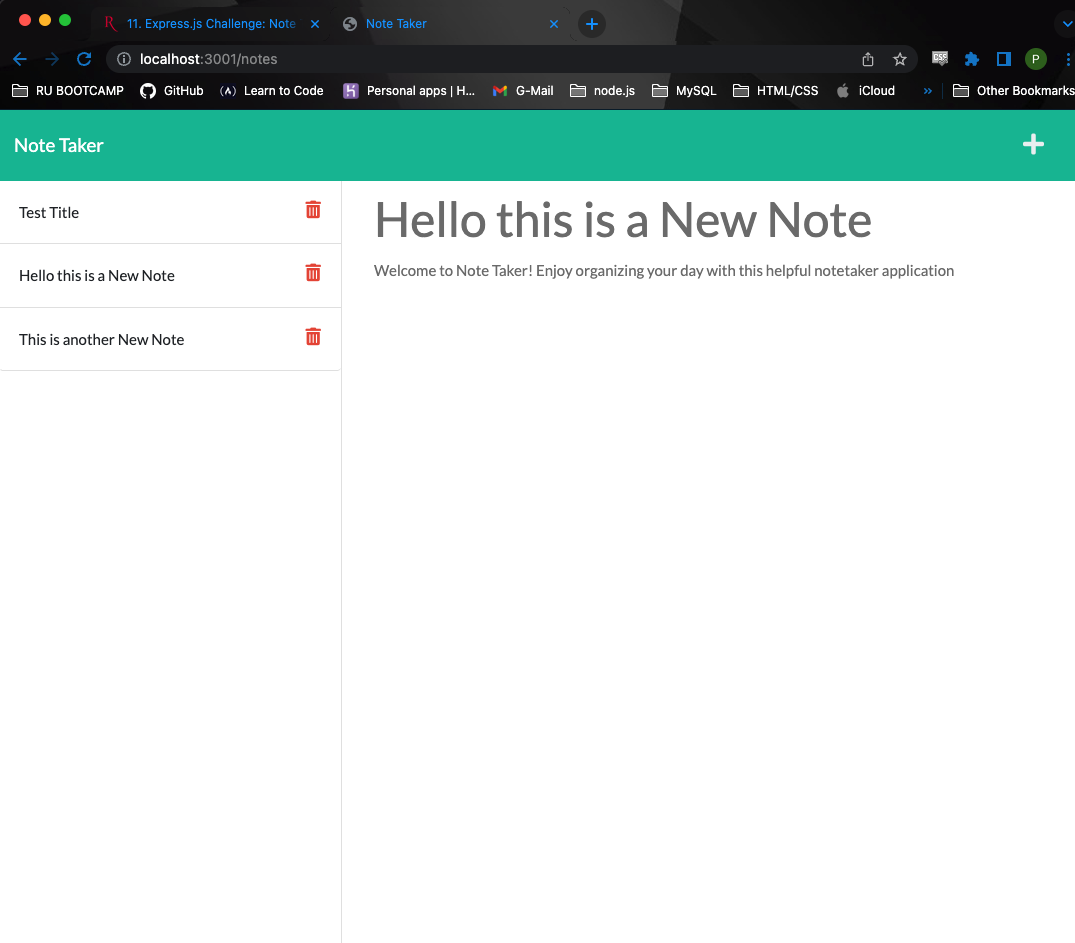Show more bookmarks with the chevron

(928, 91)
